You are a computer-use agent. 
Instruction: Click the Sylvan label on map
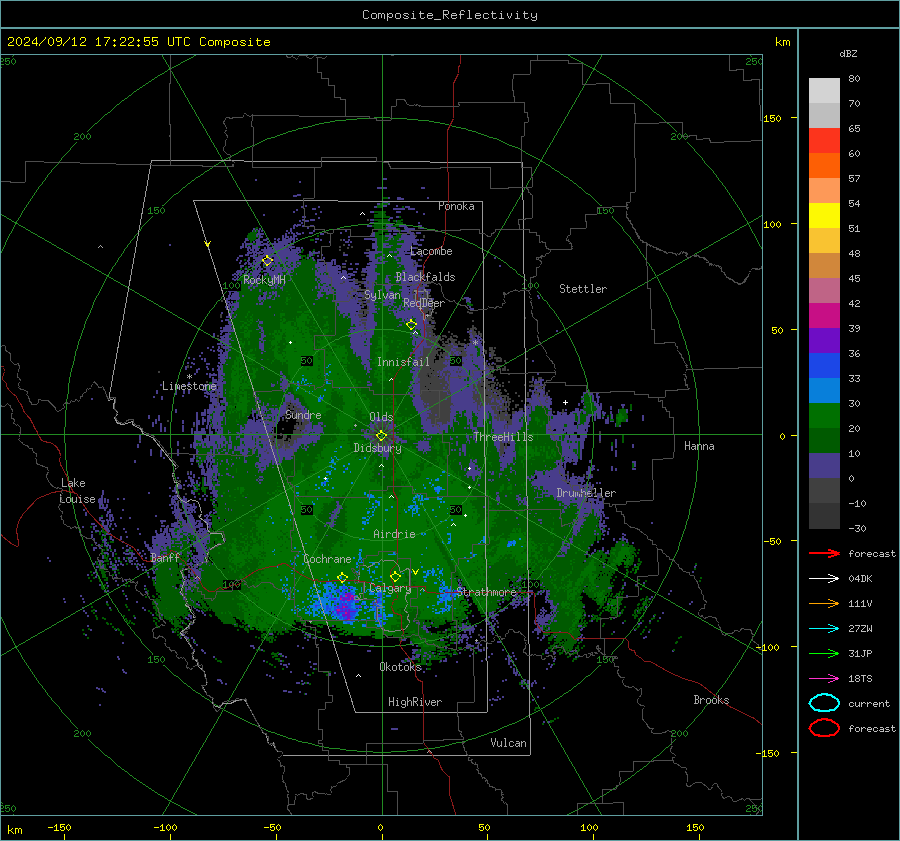point(382,295)
